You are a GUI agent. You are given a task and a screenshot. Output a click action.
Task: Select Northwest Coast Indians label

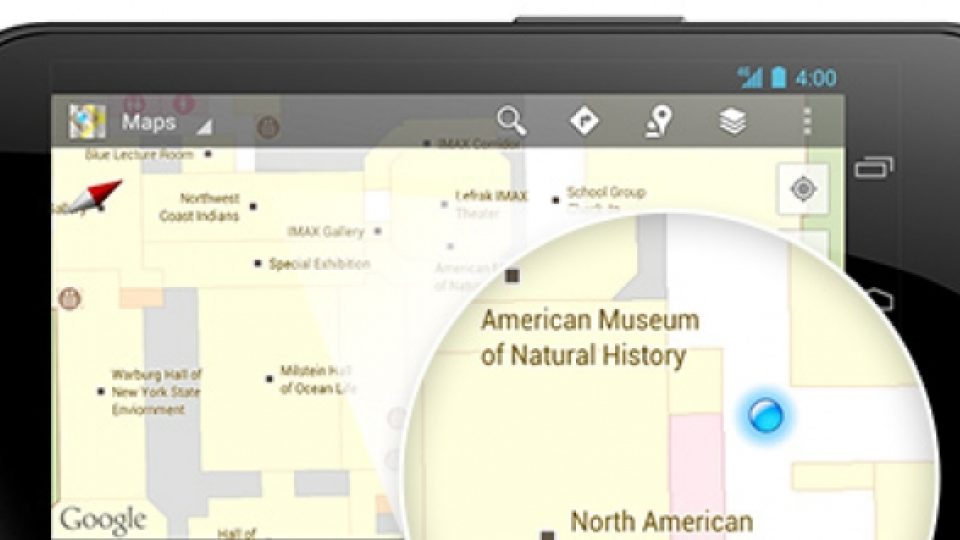(200, 207)
